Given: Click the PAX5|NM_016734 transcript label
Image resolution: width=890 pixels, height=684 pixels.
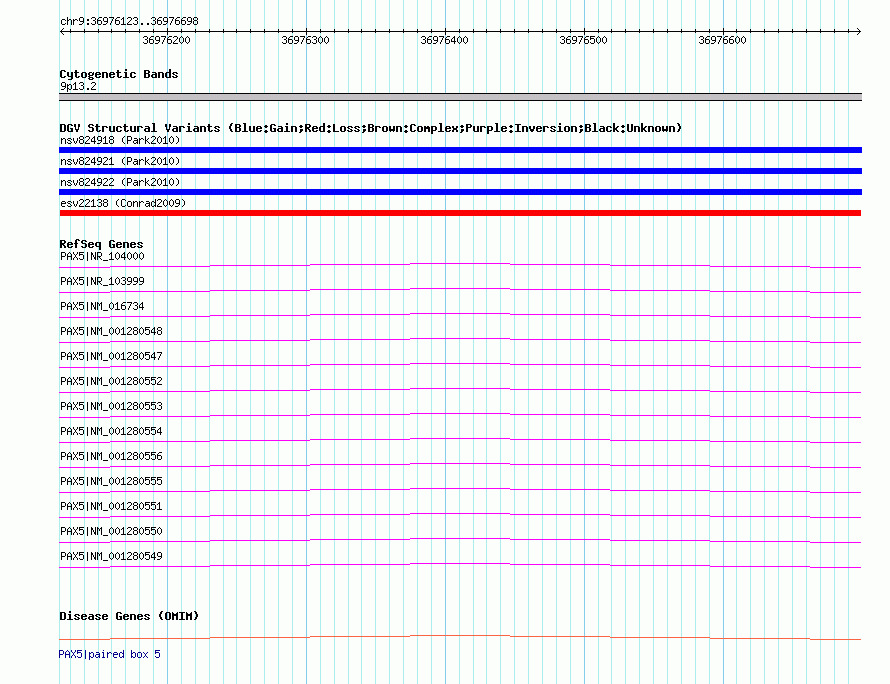Looking at the screenshot, I should pyautogui.click(x=102, y=307).
